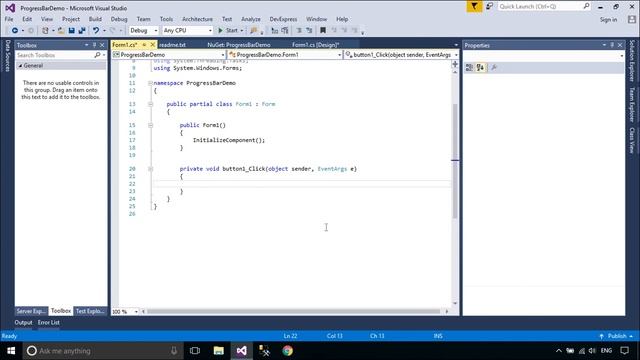The height and width of the screenshot is (360, 640).
Task: Uncomment the selected lines icon
Action: click(x=309, y=31)
